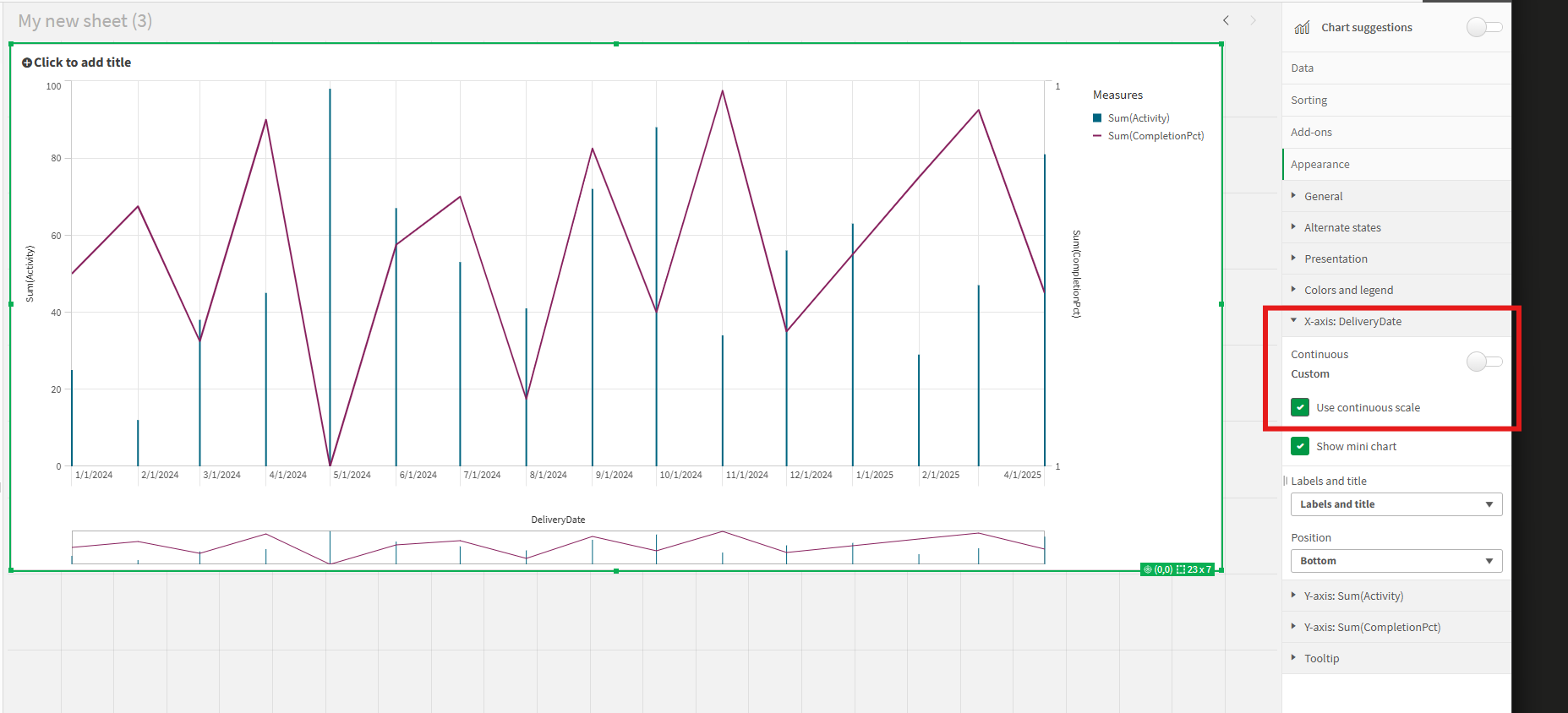Expand the Presentation section
Image resolution: width=1568 pixels, height=713 pixels.
pyautogui.click(x=1396, y=259)
